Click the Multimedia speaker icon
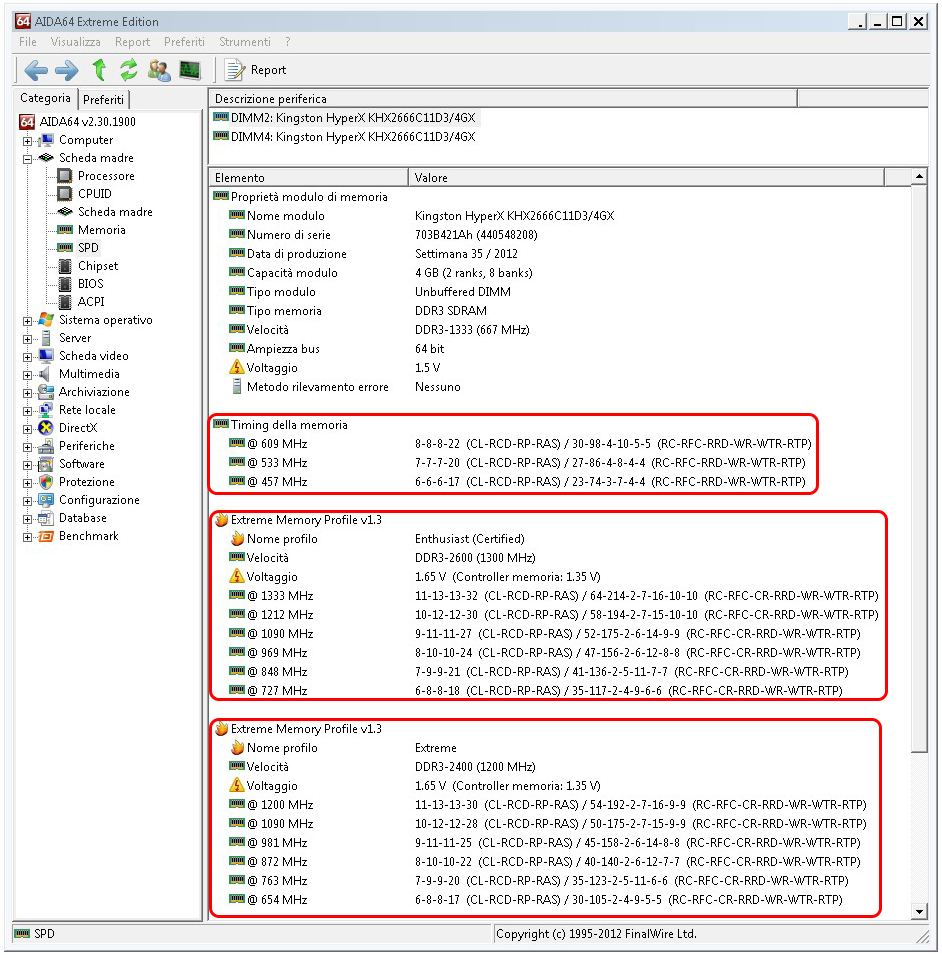Screen dimensions: 942x958 point(45,374)
